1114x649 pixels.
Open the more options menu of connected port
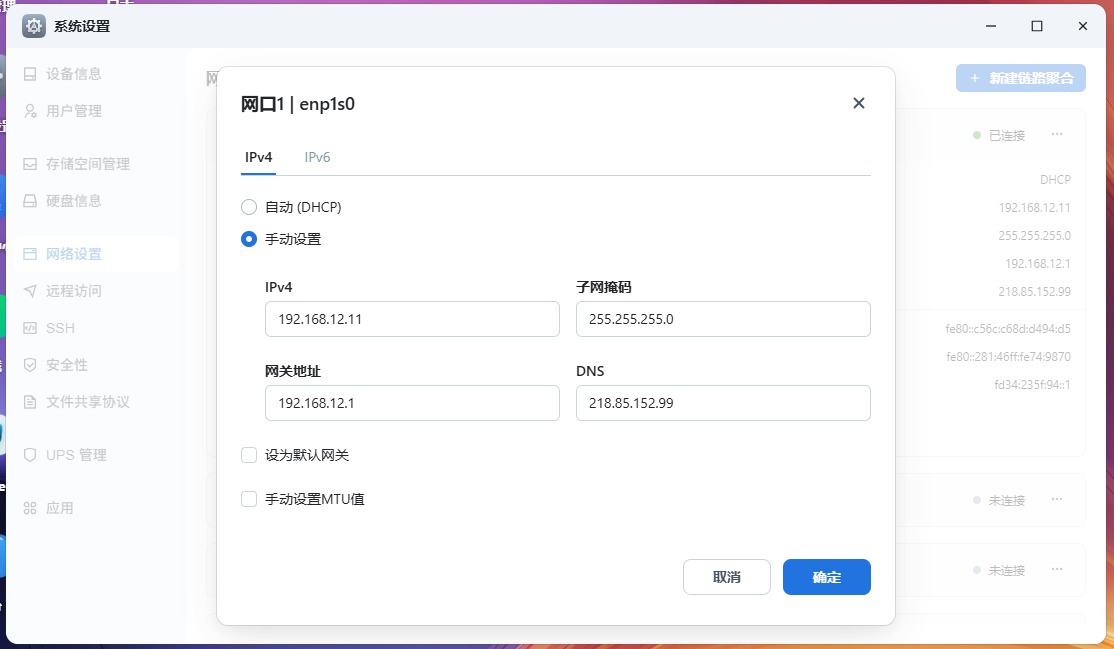[1056, 135]
